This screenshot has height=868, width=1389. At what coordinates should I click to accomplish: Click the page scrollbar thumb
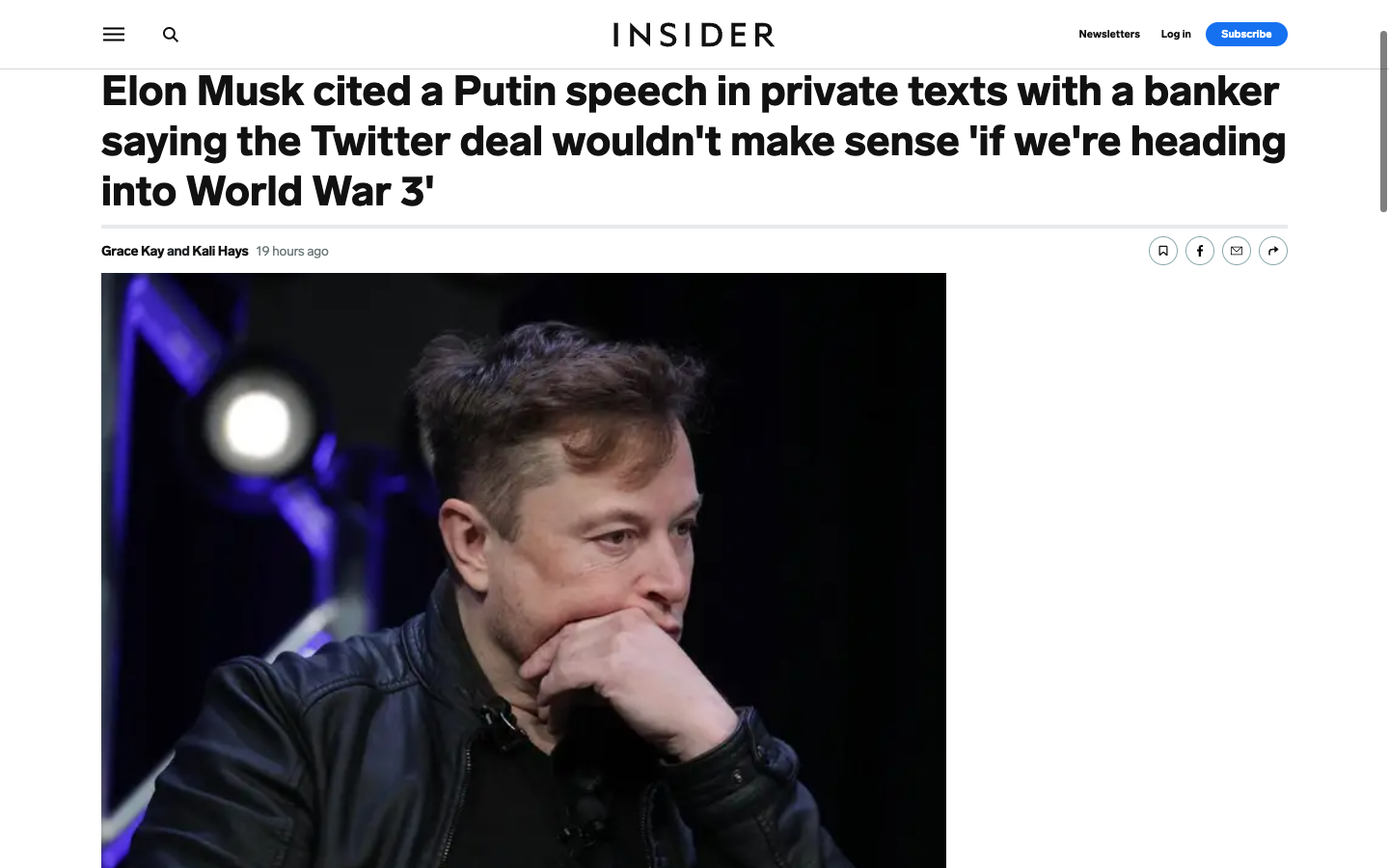[x=1383, y=121]
